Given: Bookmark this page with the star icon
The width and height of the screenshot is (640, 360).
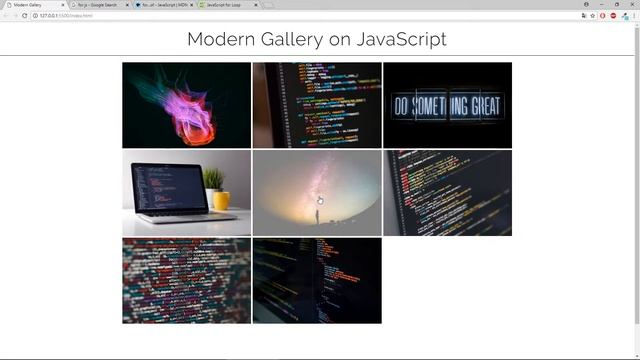Looking at the screenshot, I should pos(593,16).
